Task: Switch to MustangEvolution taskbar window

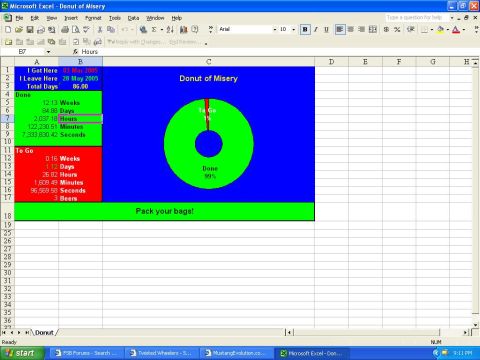Action: [237, 353]
